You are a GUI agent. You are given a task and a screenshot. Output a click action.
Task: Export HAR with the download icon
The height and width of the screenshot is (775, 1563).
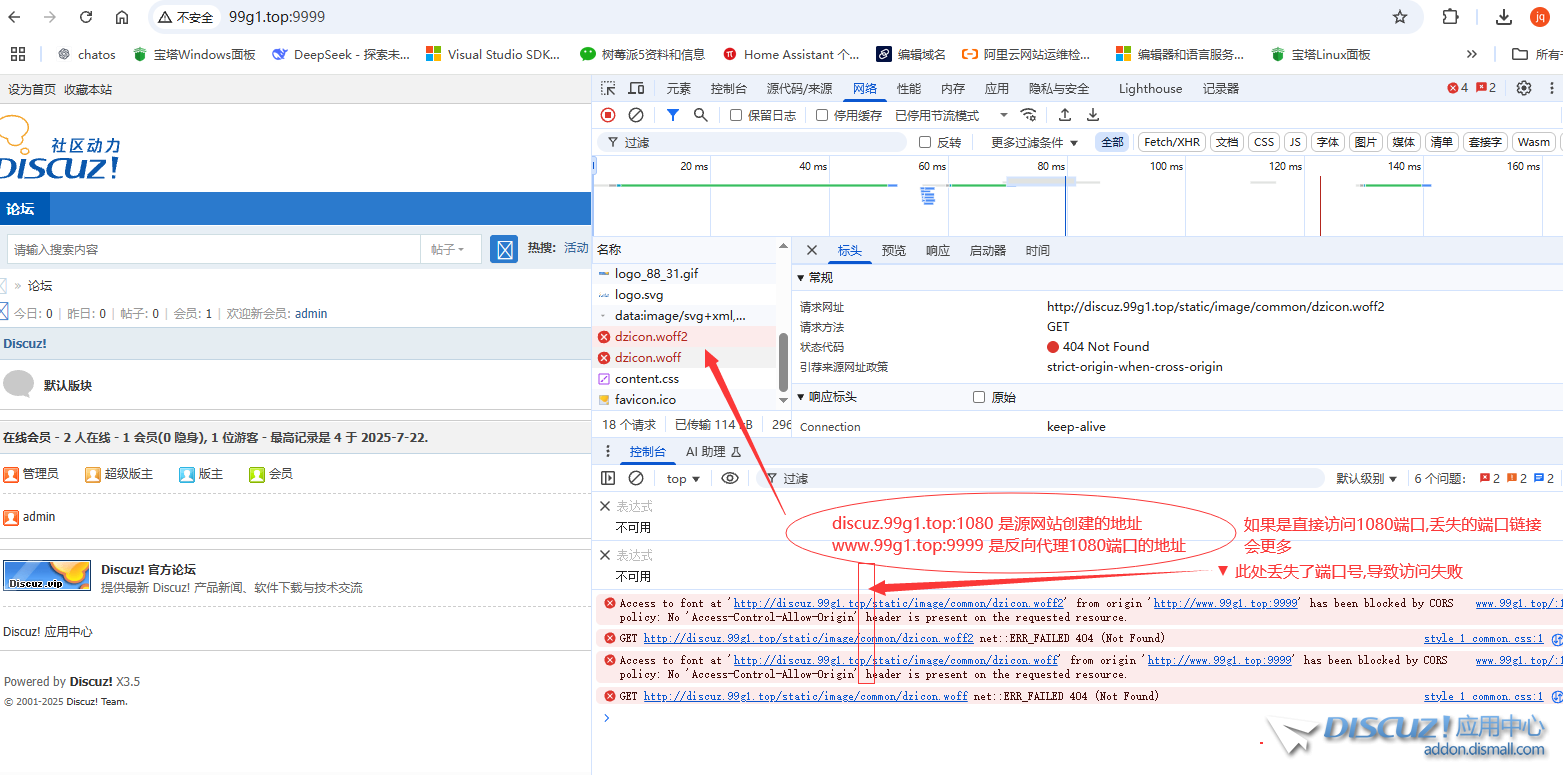pyautogui.click(x=1093, y=115)
